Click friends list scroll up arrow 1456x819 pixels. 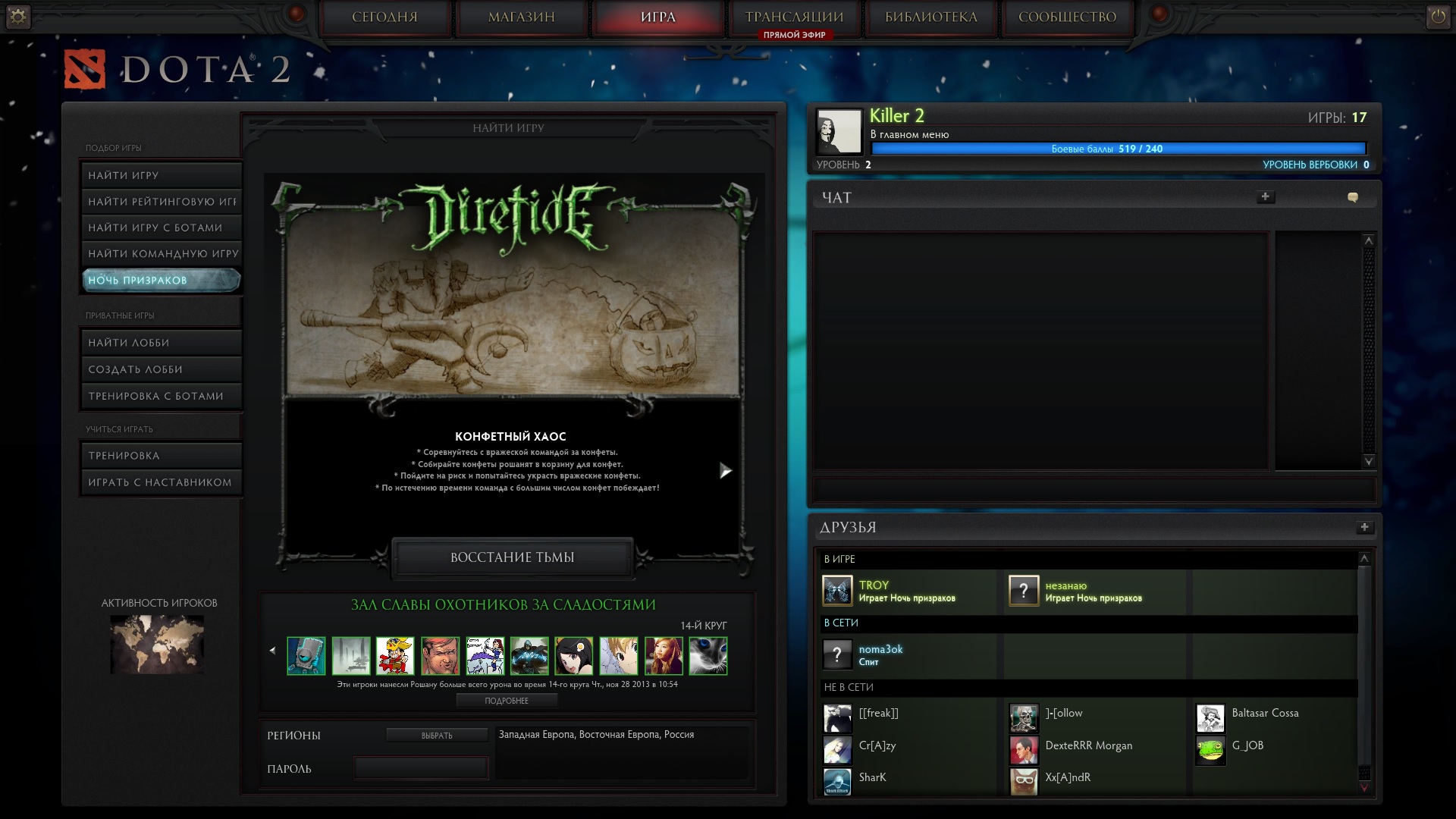pos(1364,558)
